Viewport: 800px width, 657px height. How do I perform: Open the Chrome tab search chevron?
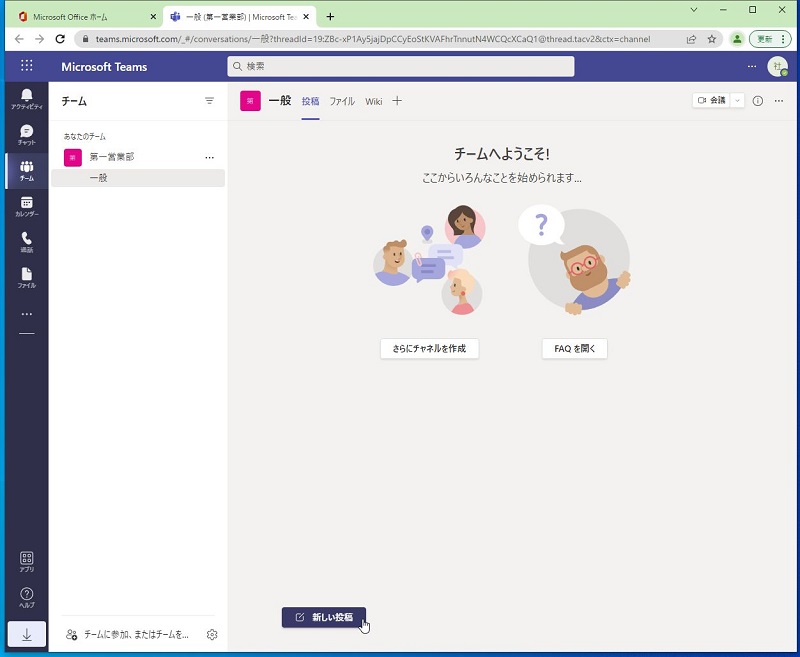694,10
